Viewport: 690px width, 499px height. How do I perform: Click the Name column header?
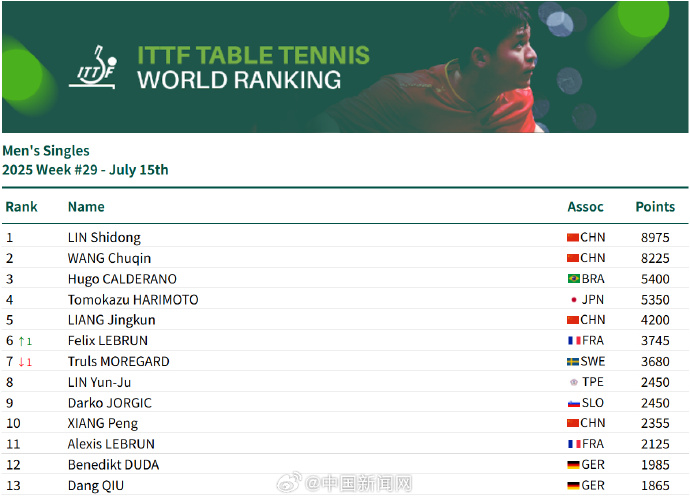click(86, 207)
